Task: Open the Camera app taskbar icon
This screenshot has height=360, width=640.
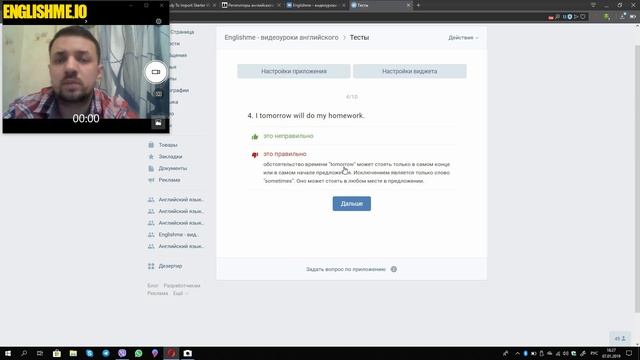Action: (187, 353)
